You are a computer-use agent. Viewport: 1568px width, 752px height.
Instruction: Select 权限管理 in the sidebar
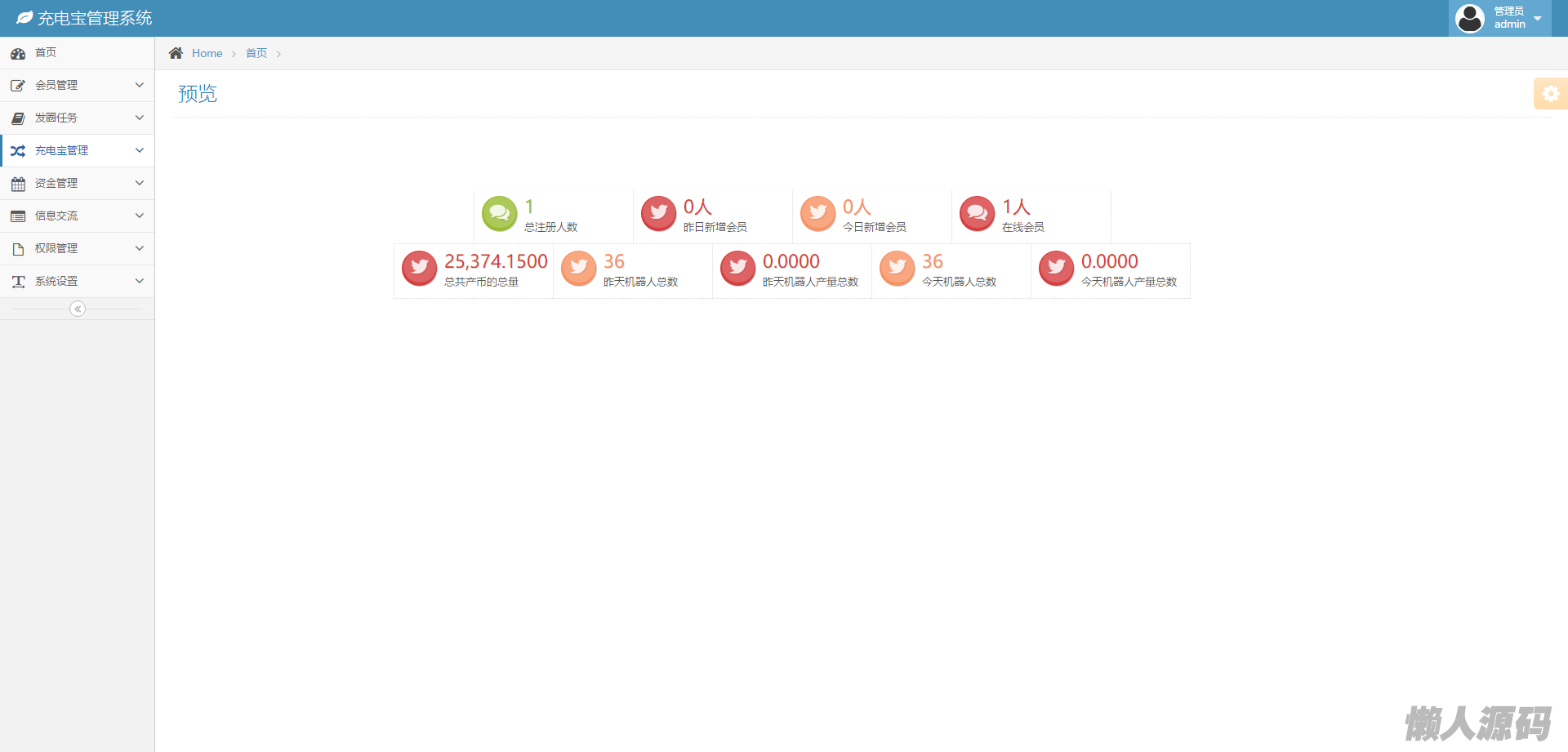coord(78,249)
